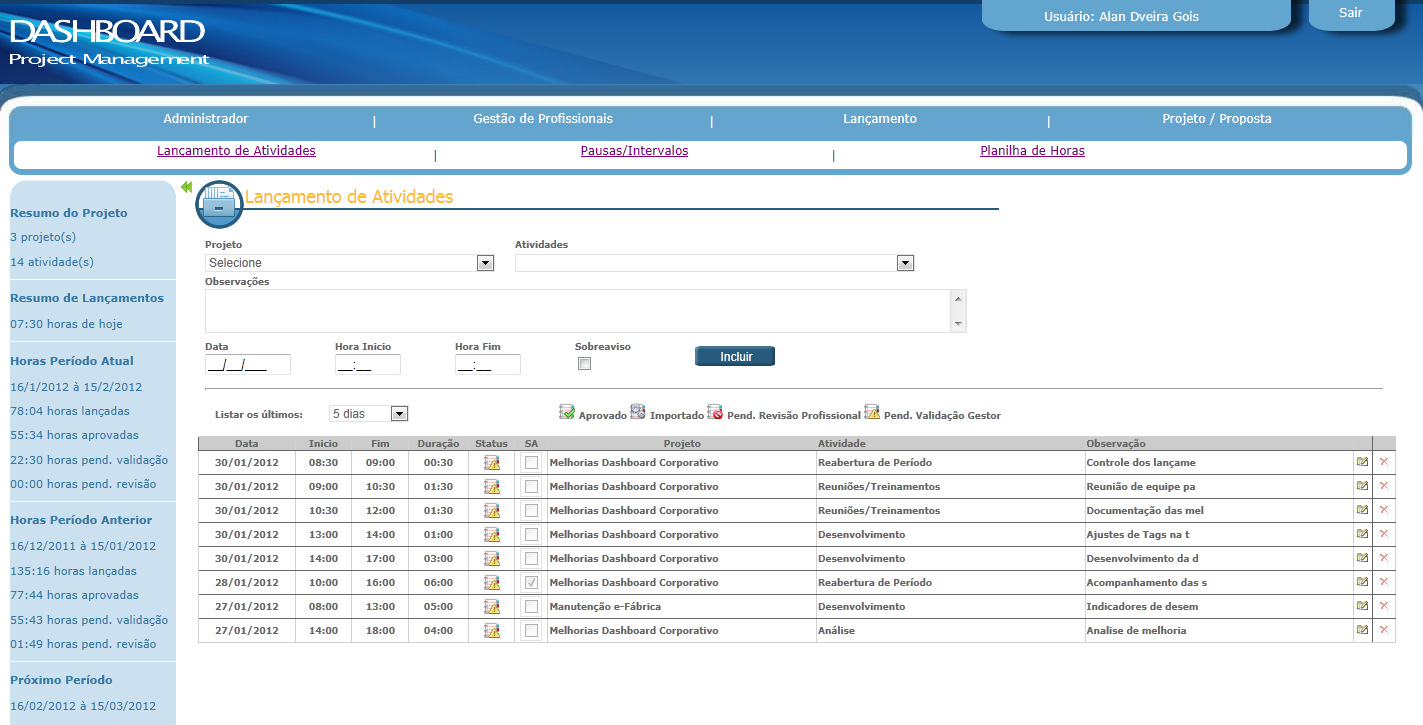Click status icon for Reunião de equipe row
The width and height of the screenshot is (1423, 725).
[492, 486]
